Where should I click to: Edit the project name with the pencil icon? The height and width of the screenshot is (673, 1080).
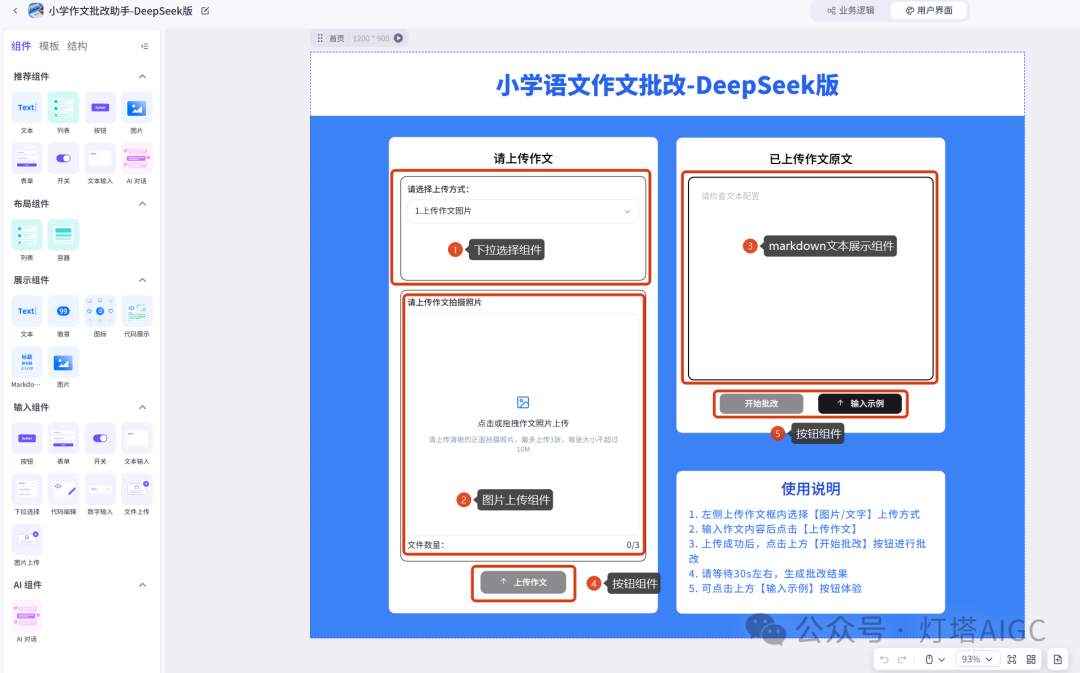click(x=205, y=11)
